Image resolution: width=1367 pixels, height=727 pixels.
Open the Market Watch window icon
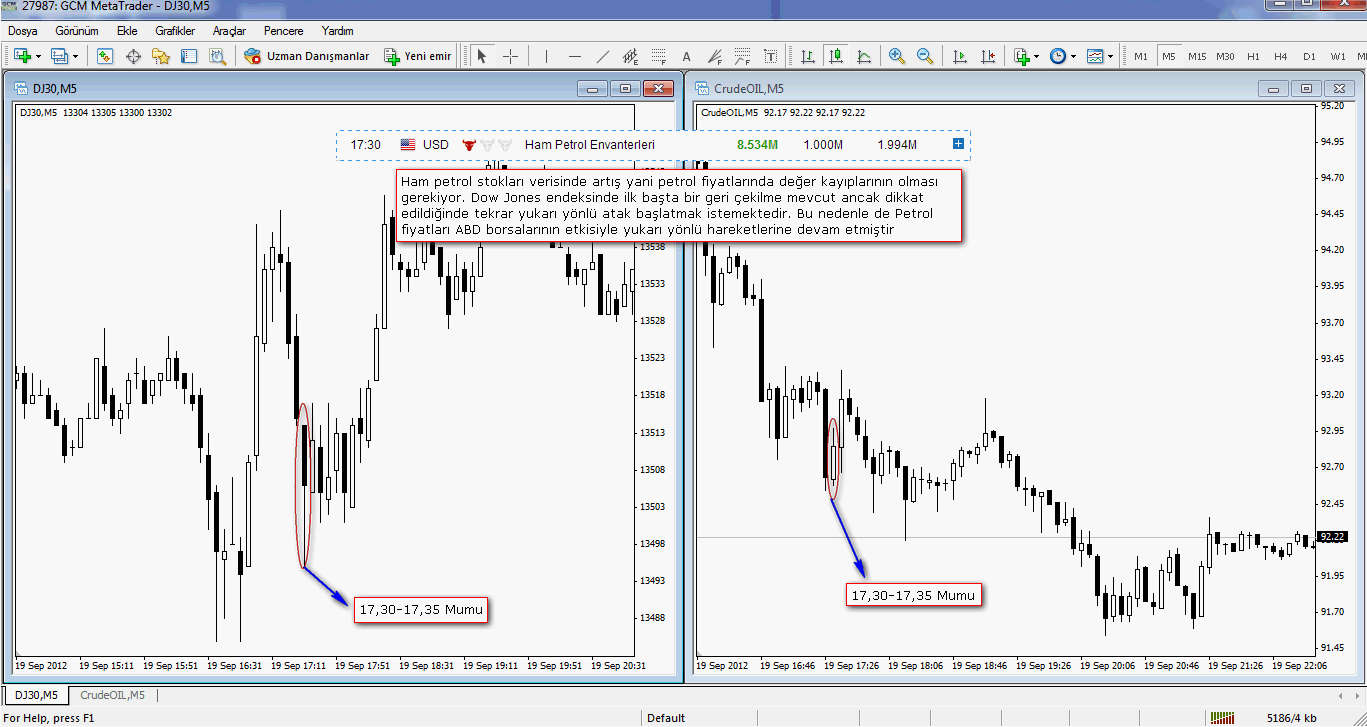[104, 56]
